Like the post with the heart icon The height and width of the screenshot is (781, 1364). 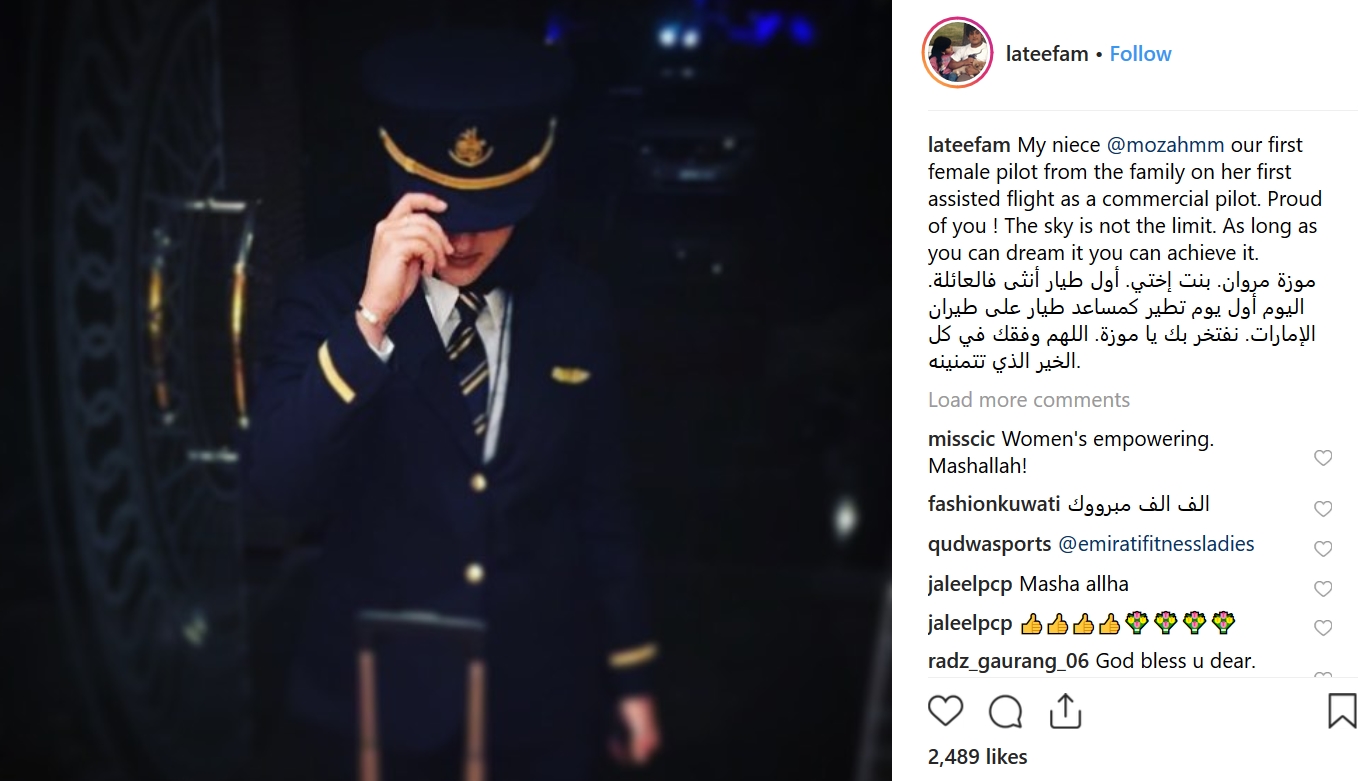(945, 711)
